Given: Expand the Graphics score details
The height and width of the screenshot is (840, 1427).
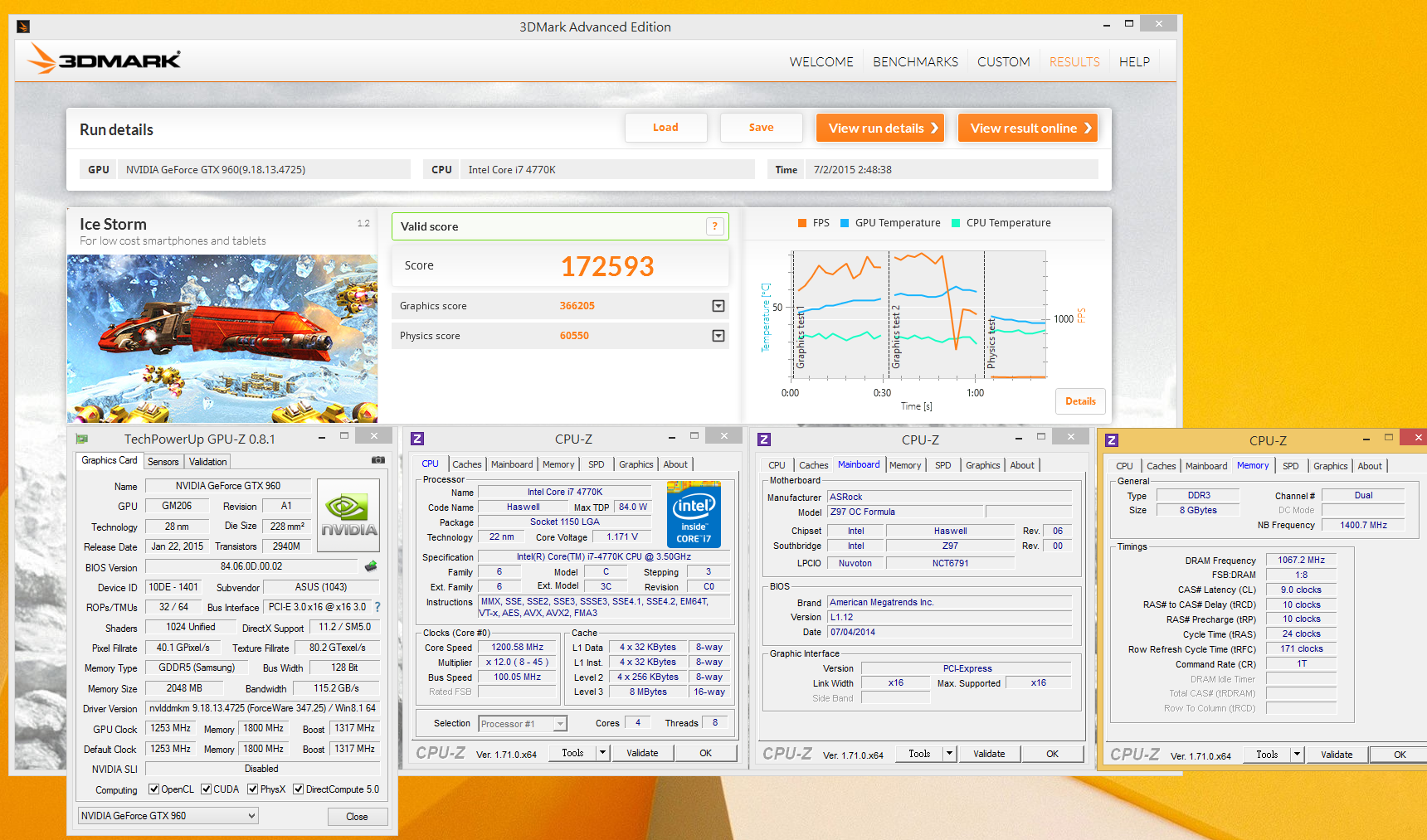Looking at the screenshot, I should (x=718, y=306).
